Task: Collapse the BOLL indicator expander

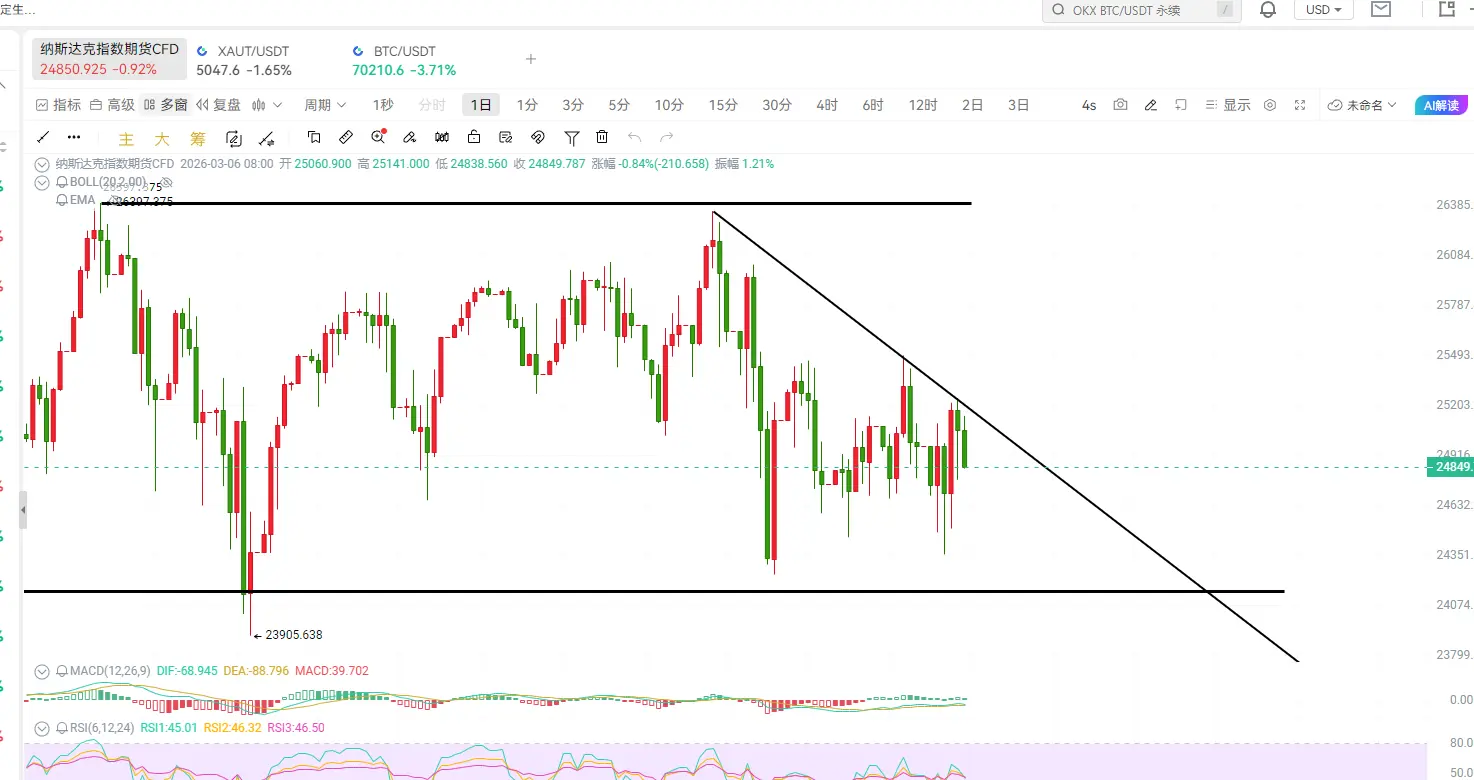Action: click(x=42, y=182)
